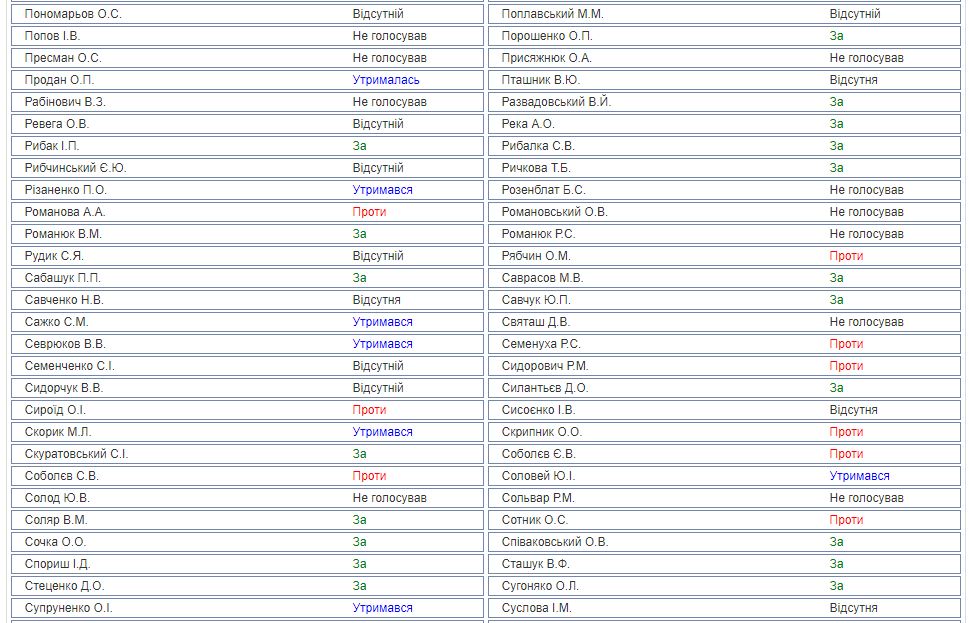
Task: Click the 'Утримався' vote for Соловей Ю.І.
Action: pyautogui.click(x=859, y=476)
